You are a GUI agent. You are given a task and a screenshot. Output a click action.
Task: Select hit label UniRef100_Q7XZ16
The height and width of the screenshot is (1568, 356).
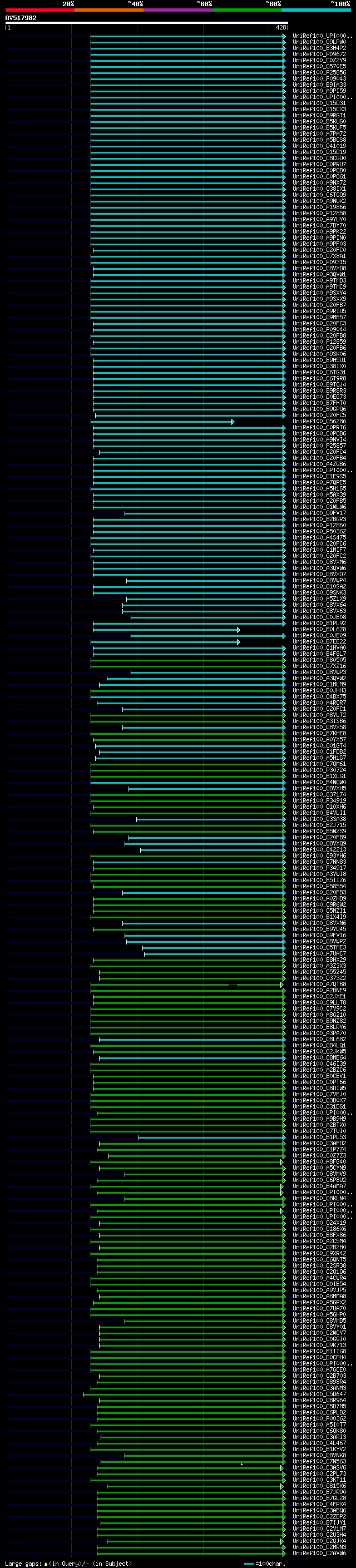pos(319,666)
